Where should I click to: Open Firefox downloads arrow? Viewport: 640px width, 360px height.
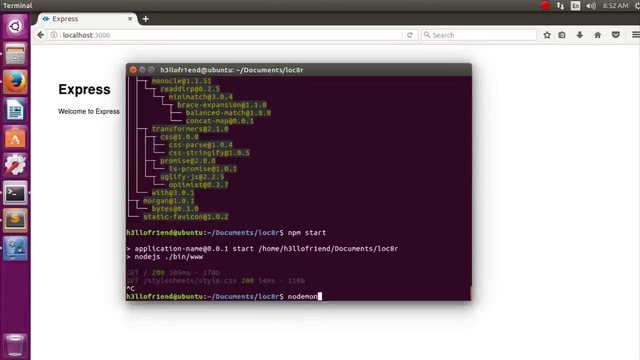click(x=580, y=35)
